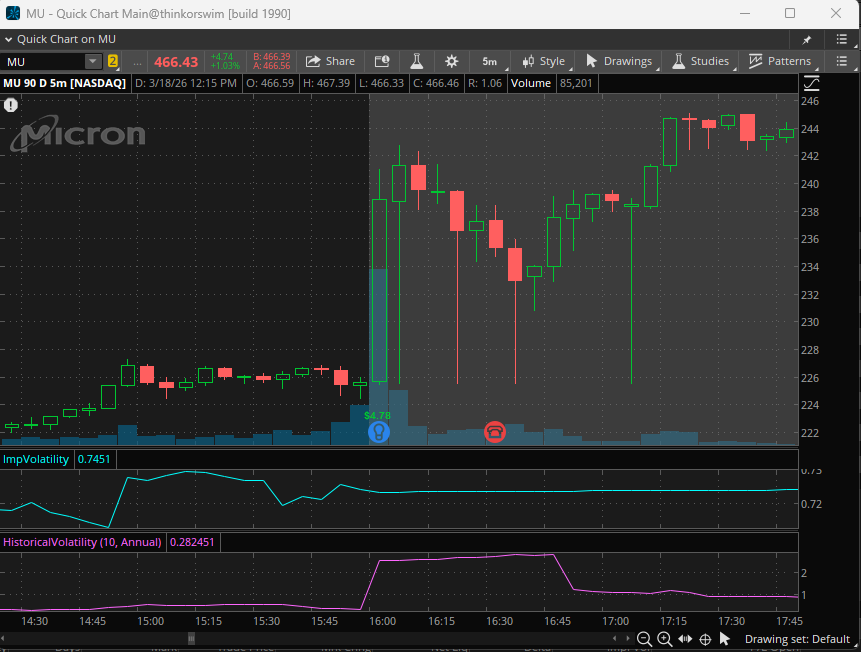
Task: Click the yellow link number 2 badge
Action: point(113,61)
